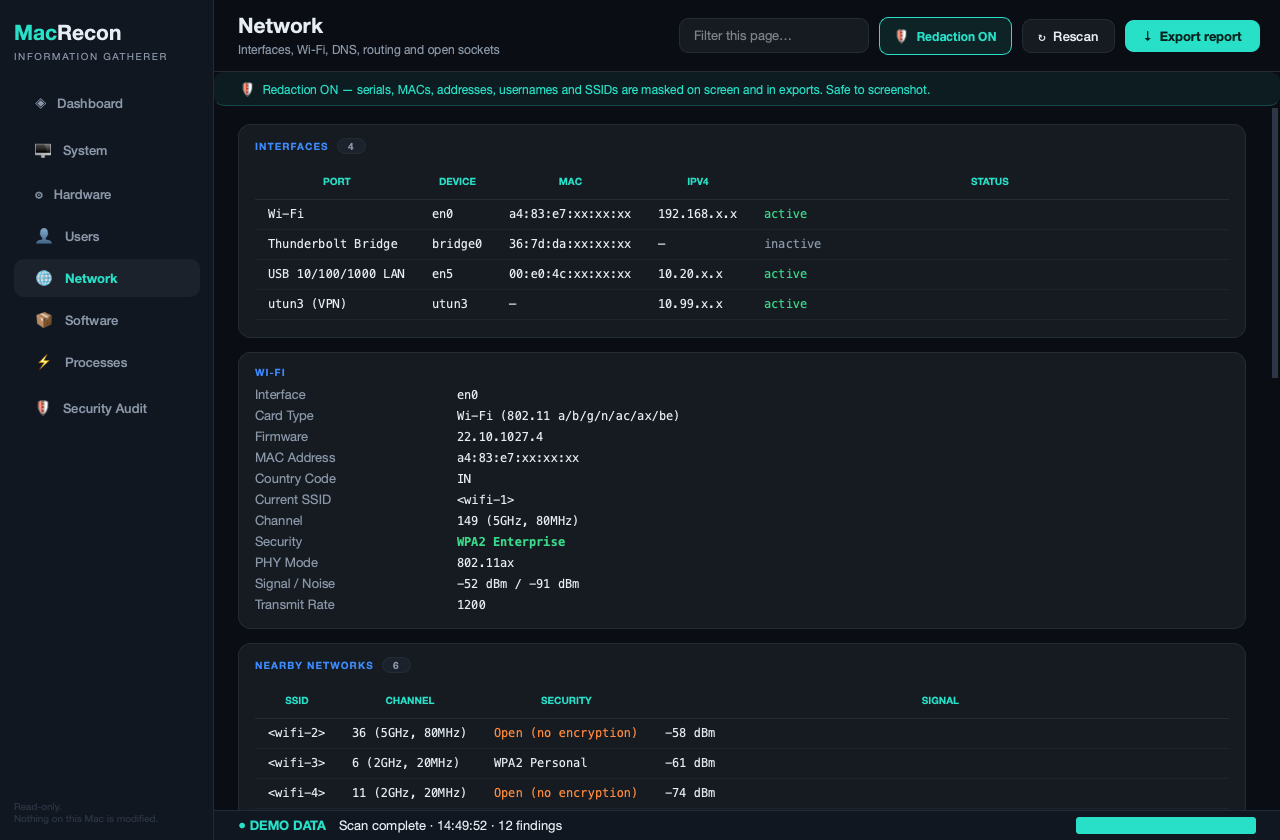Image resolution: width=1280 pixels, height=840 pixels.
Task: Click the firmware version 22.10.1027.4
Action: 500,437
